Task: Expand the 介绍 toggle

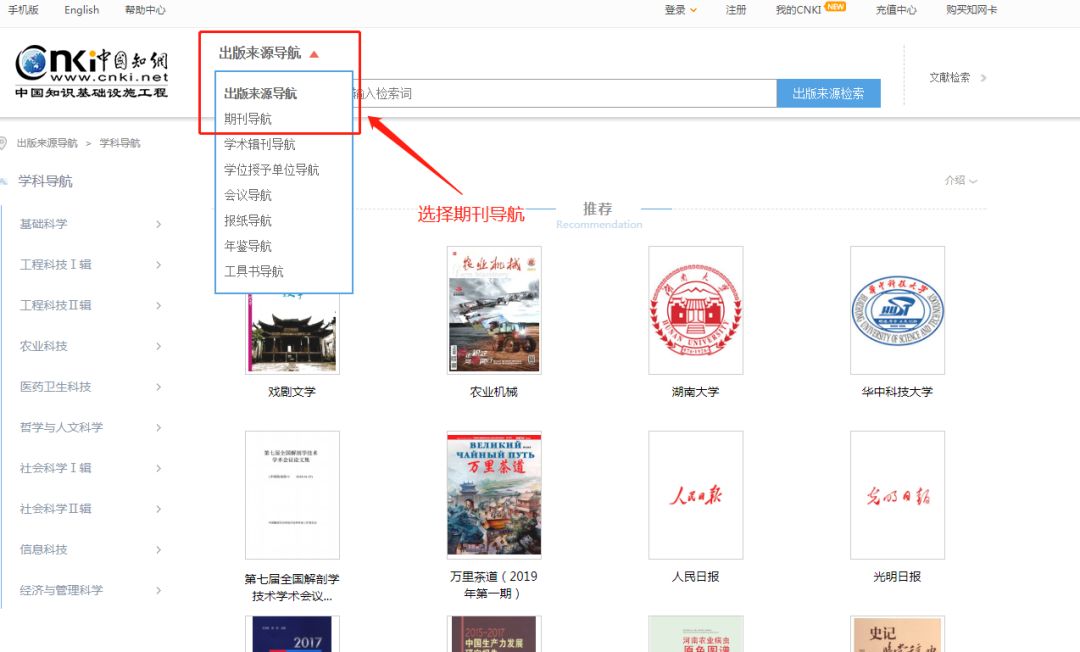Action: [x=961, y=180]
